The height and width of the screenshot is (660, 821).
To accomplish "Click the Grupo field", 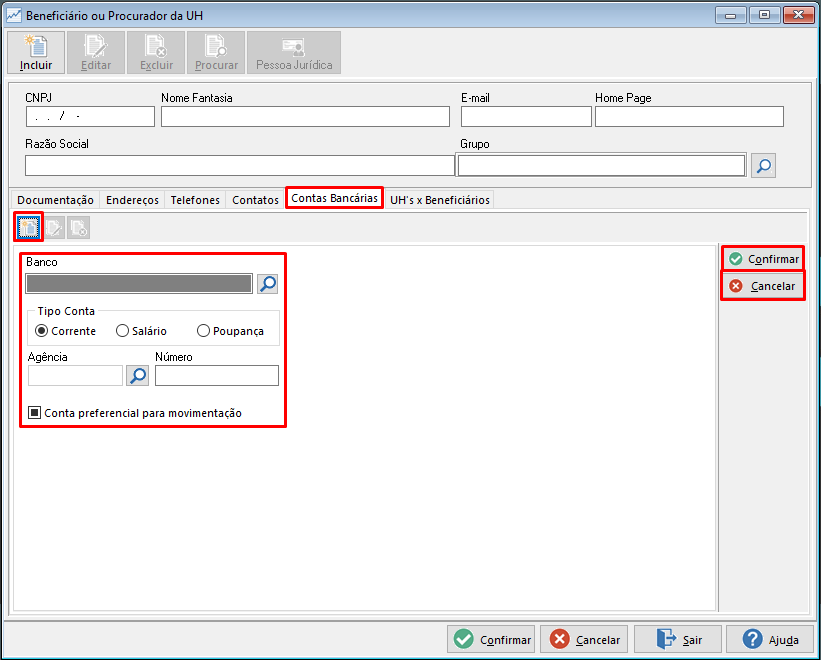I will pos(602,165).
